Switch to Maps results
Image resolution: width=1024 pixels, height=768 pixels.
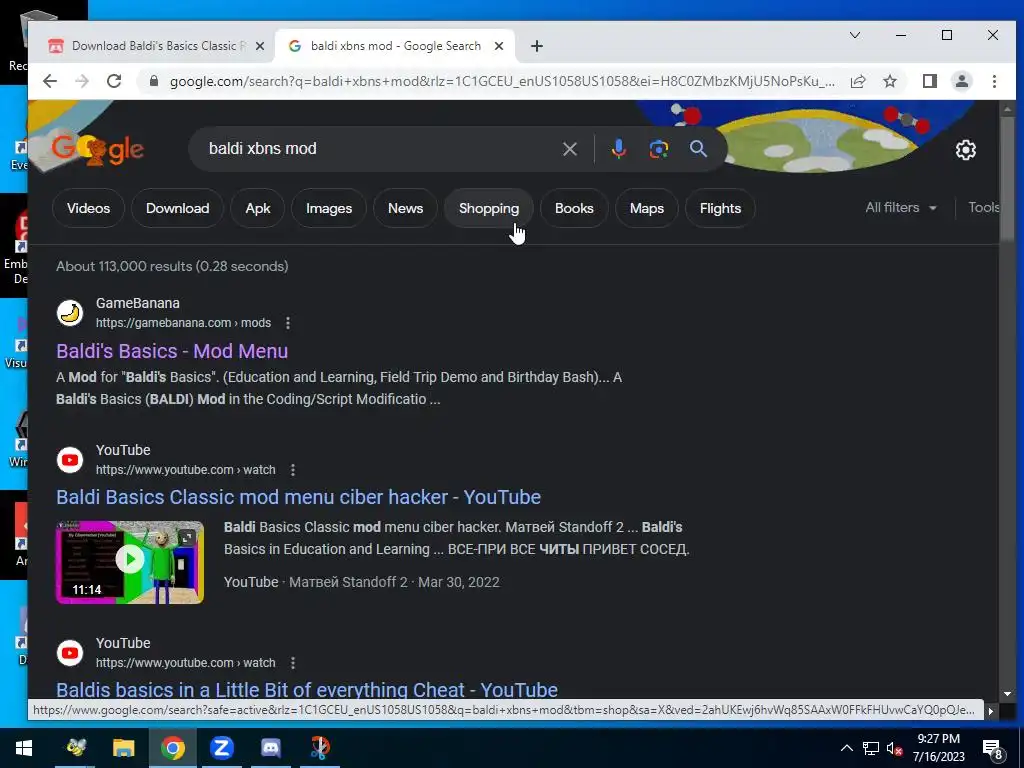click(x=647, y=208)
